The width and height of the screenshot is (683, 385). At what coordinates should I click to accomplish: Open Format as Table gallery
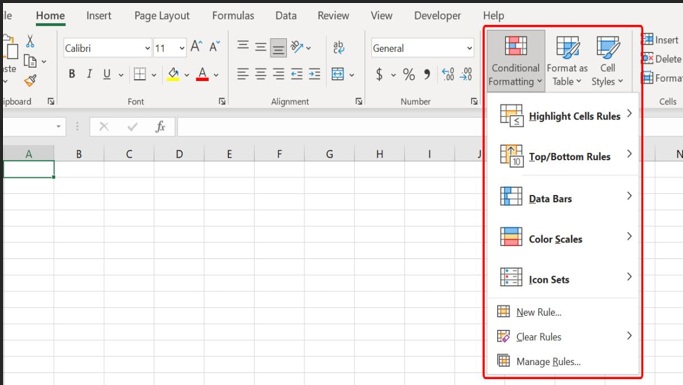point(568,61)
